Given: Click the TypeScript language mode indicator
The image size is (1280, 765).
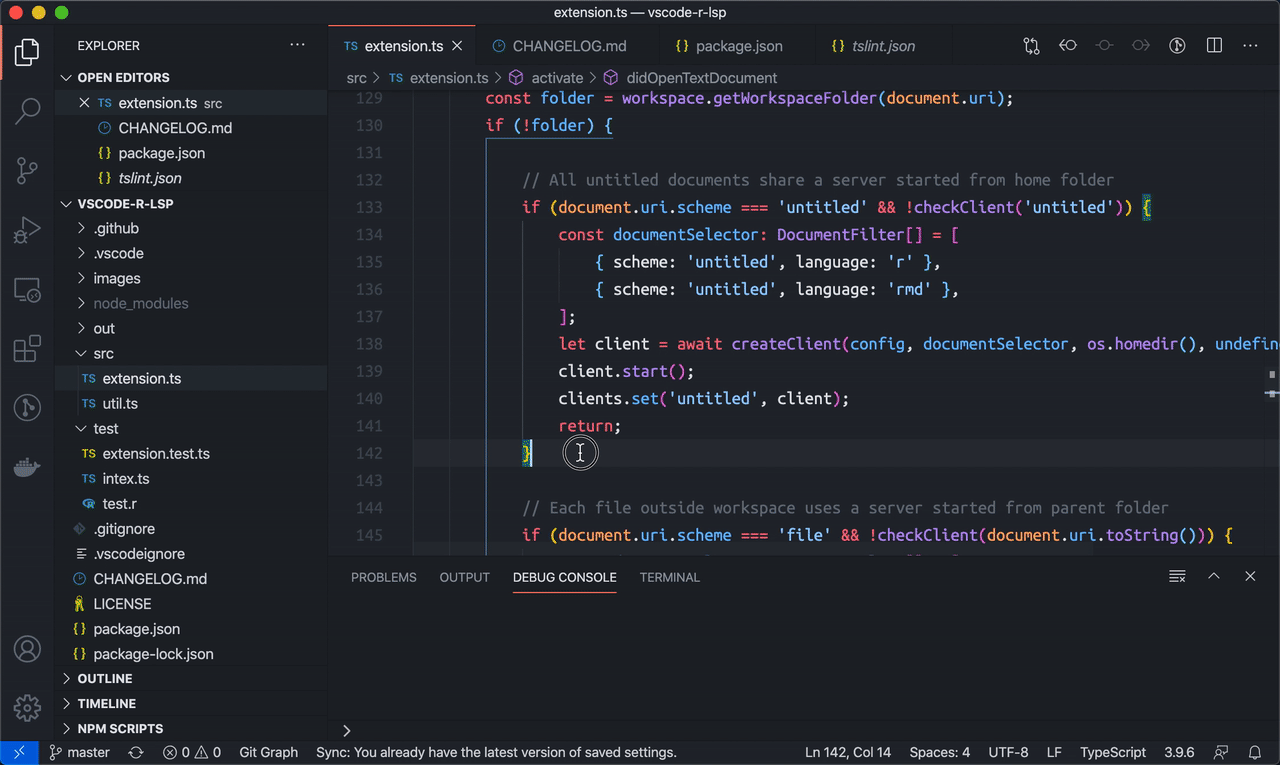Looking at the screenshot, I should [1113, 752].
